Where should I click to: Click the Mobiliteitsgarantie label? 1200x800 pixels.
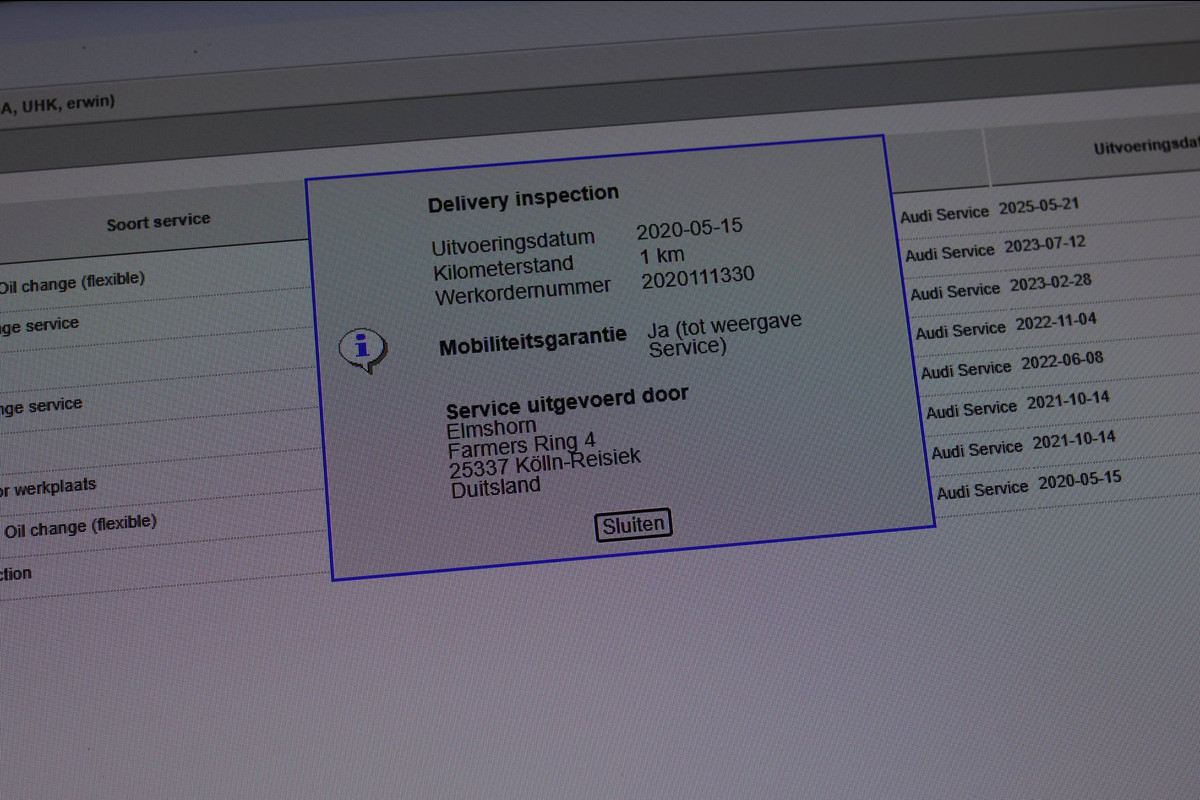[532, 342]
